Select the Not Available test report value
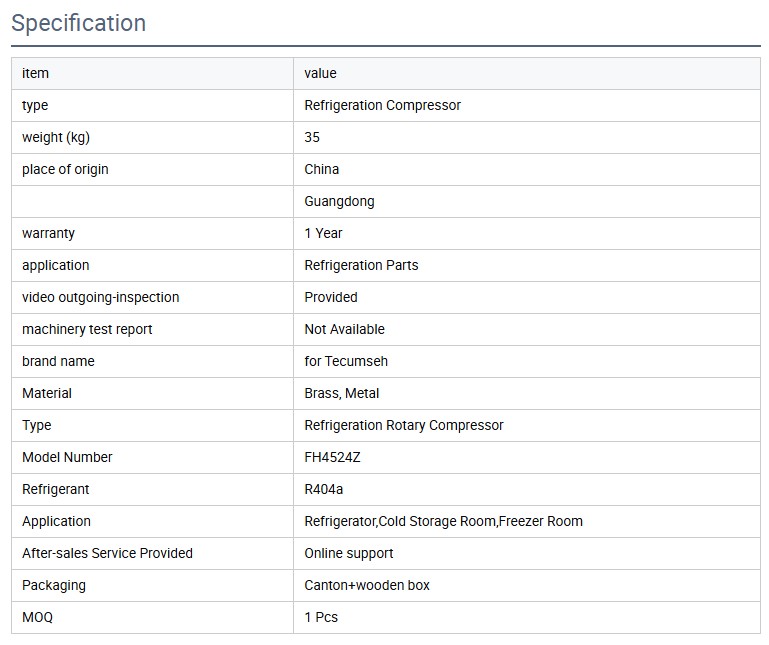 344,329
